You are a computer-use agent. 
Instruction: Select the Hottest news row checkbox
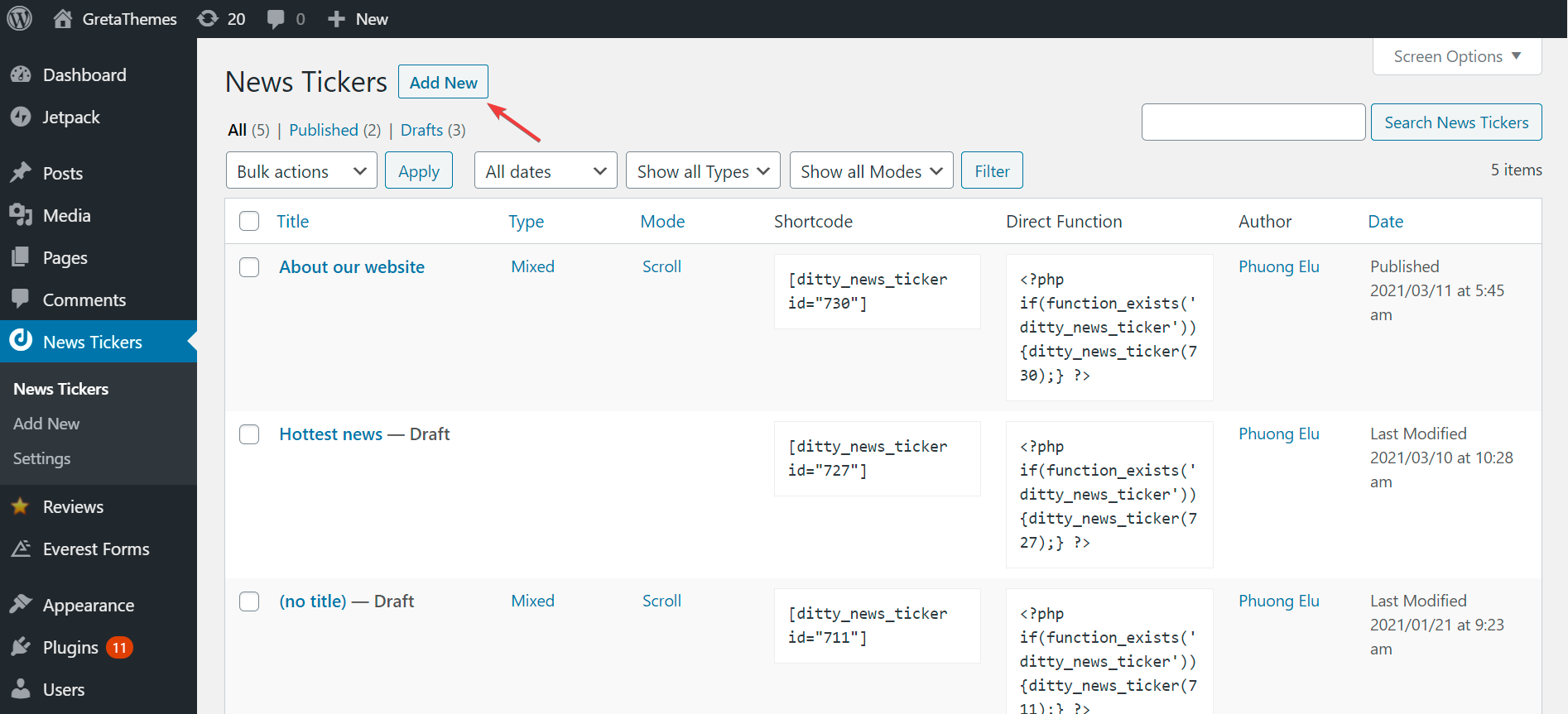249,434
